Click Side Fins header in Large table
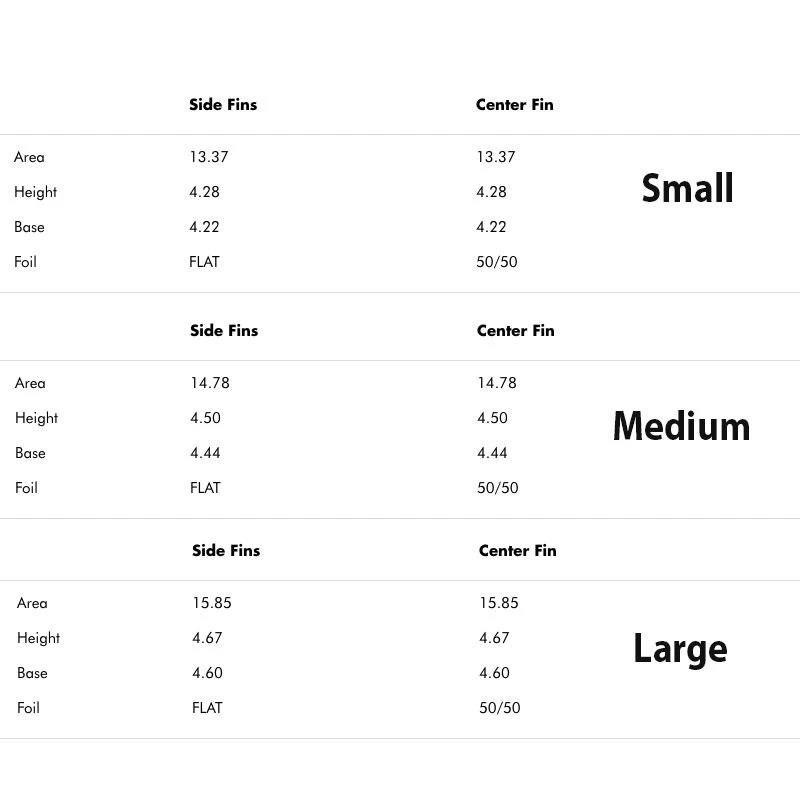 tap(226, 550)
